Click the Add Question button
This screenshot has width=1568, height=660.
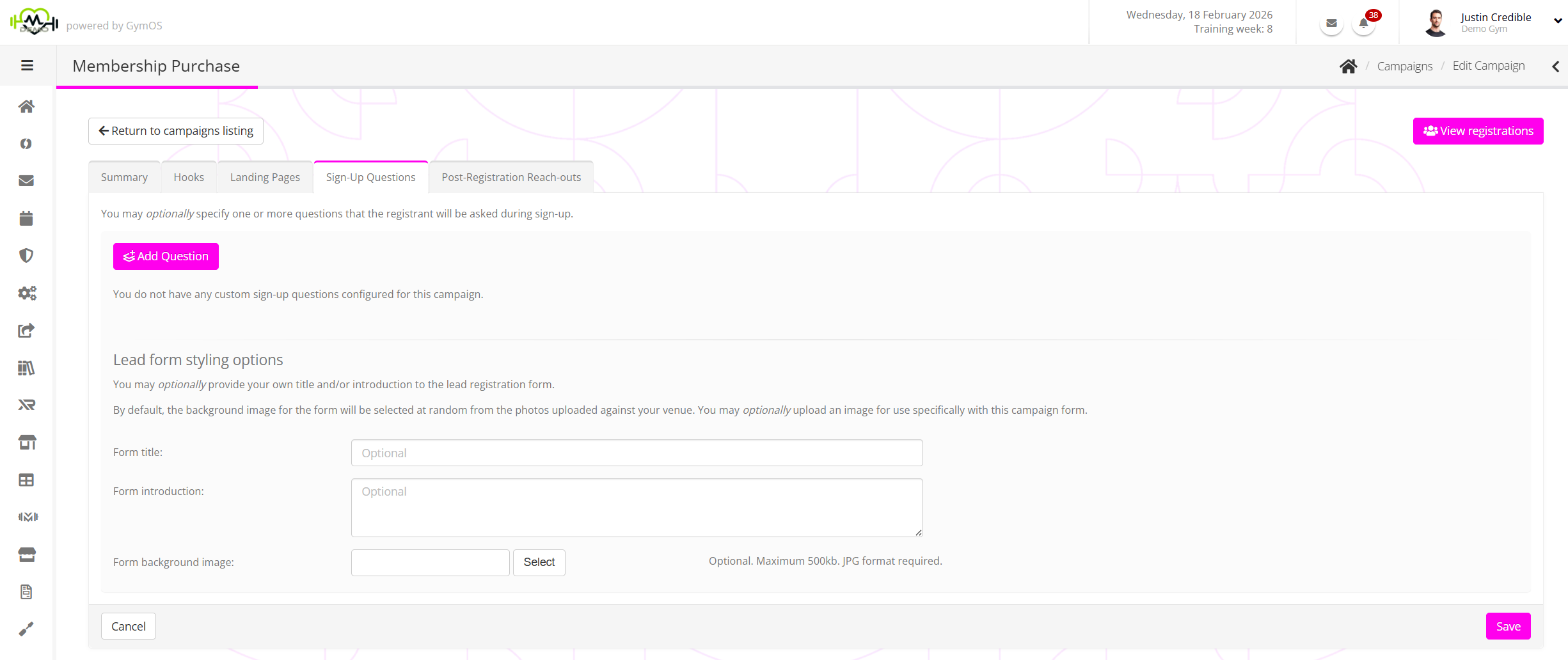pos(166,256)
